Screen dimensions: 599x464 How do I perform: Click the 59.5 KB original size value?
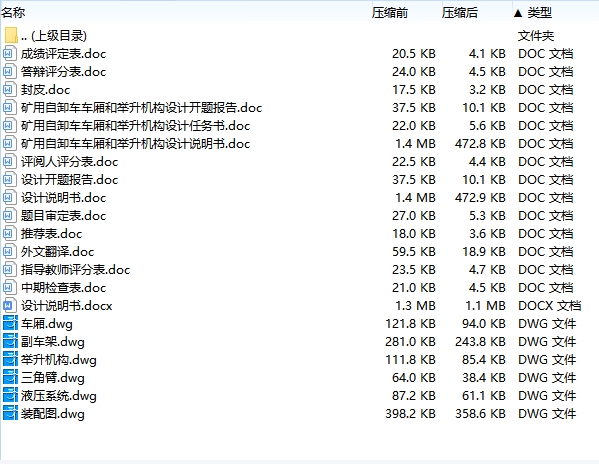tap(414, 251)
